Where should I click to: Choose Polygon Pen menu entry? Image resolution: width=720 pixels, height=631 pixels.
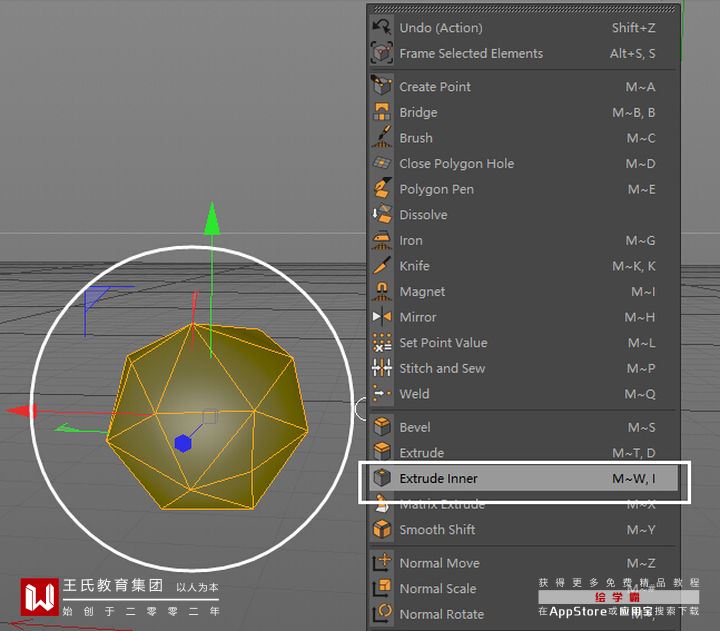pyautogui.click(x=523, y=189)
